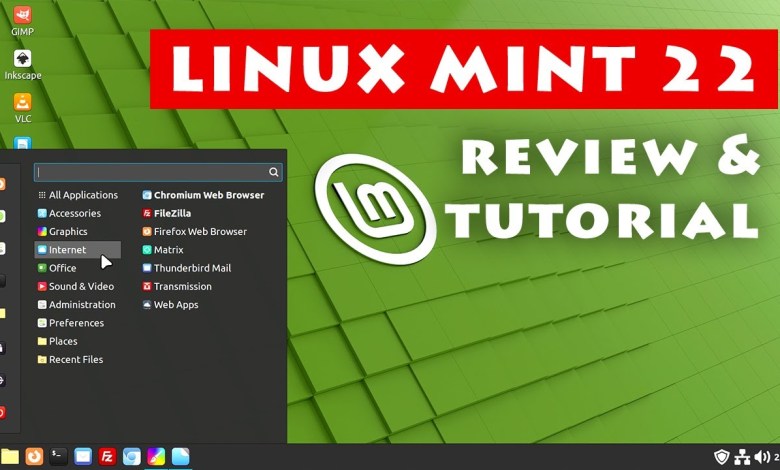
Task: Select the Accessories category
Action: point(78,213)
